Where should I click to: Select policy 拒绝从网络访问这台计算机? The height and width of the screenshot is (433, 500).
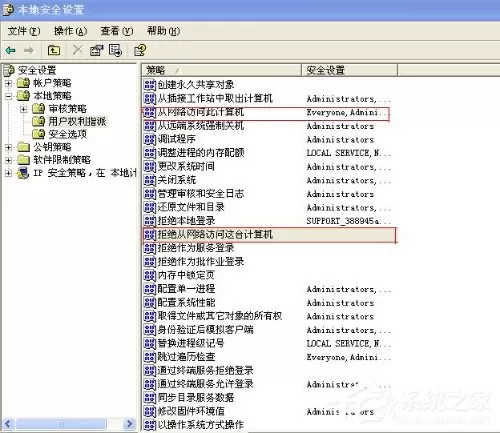215,234
